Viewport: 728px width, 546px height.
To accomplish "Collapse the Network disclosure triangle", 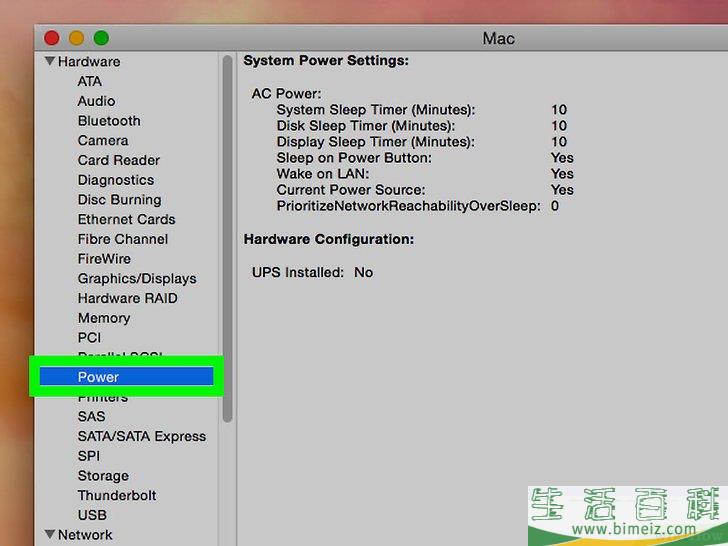I will point(50,535).
